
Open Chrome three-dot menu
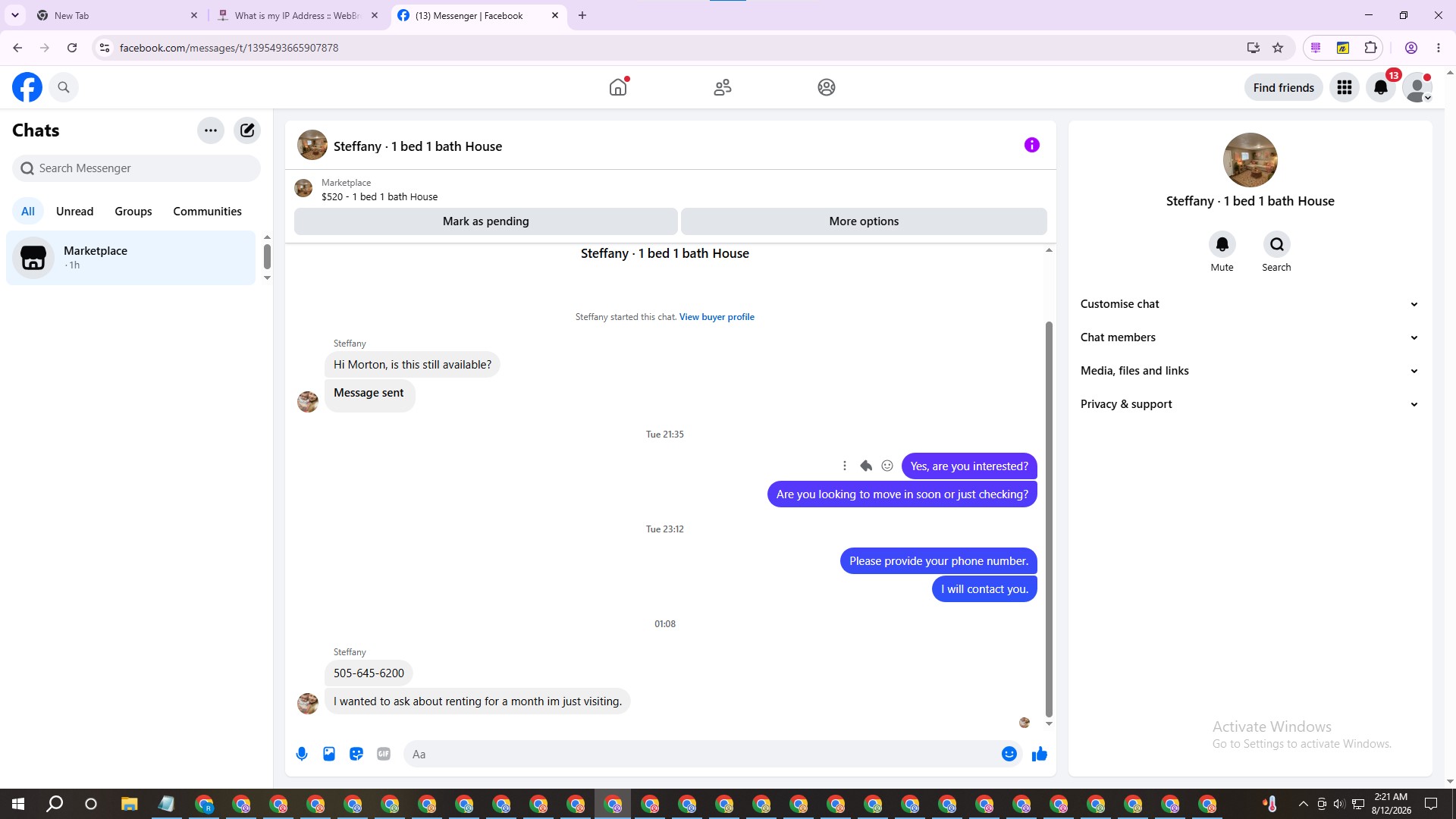tap(1439, 48)
